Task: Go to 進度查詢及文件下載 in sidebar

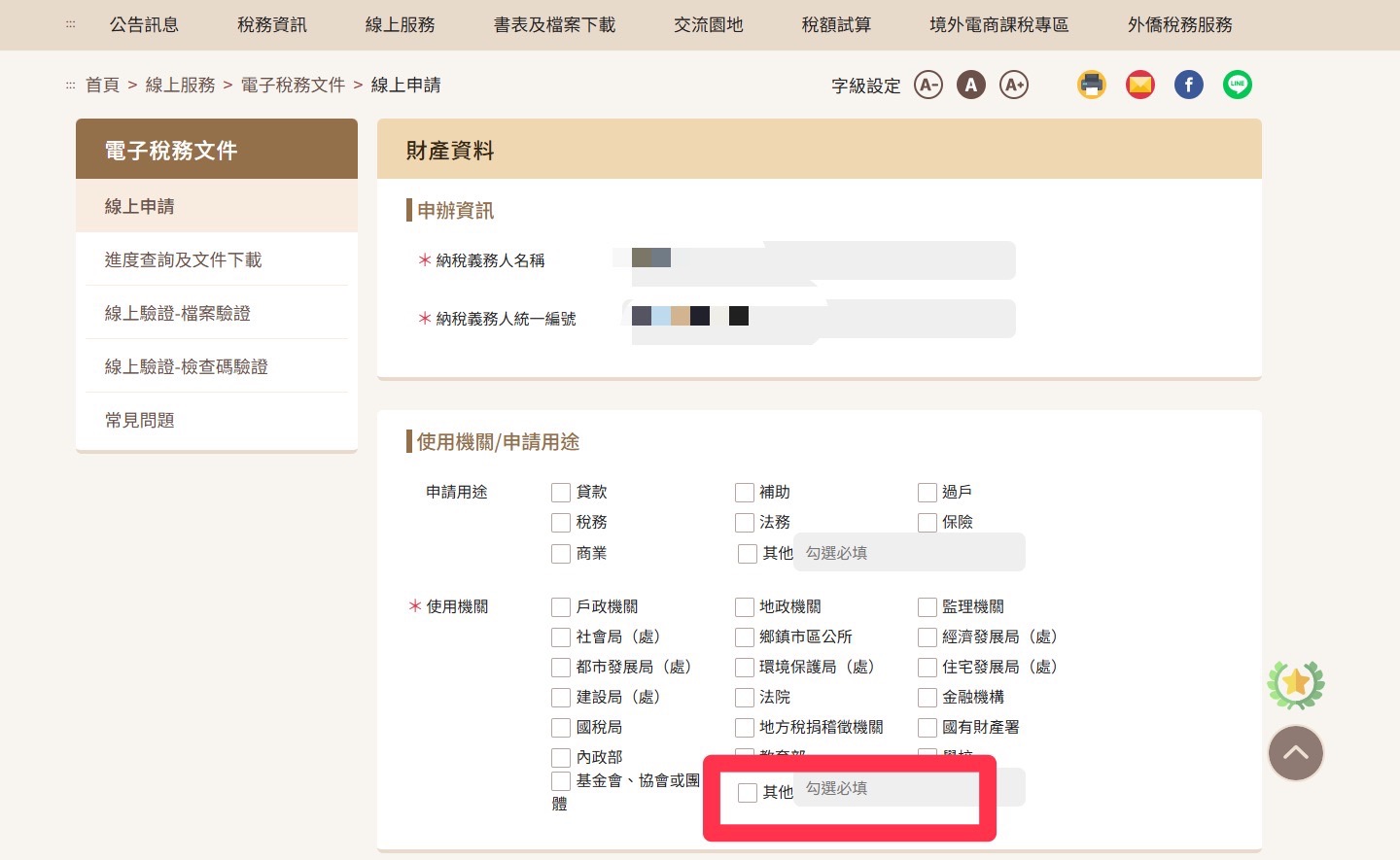Action: [x=184, y=259]
